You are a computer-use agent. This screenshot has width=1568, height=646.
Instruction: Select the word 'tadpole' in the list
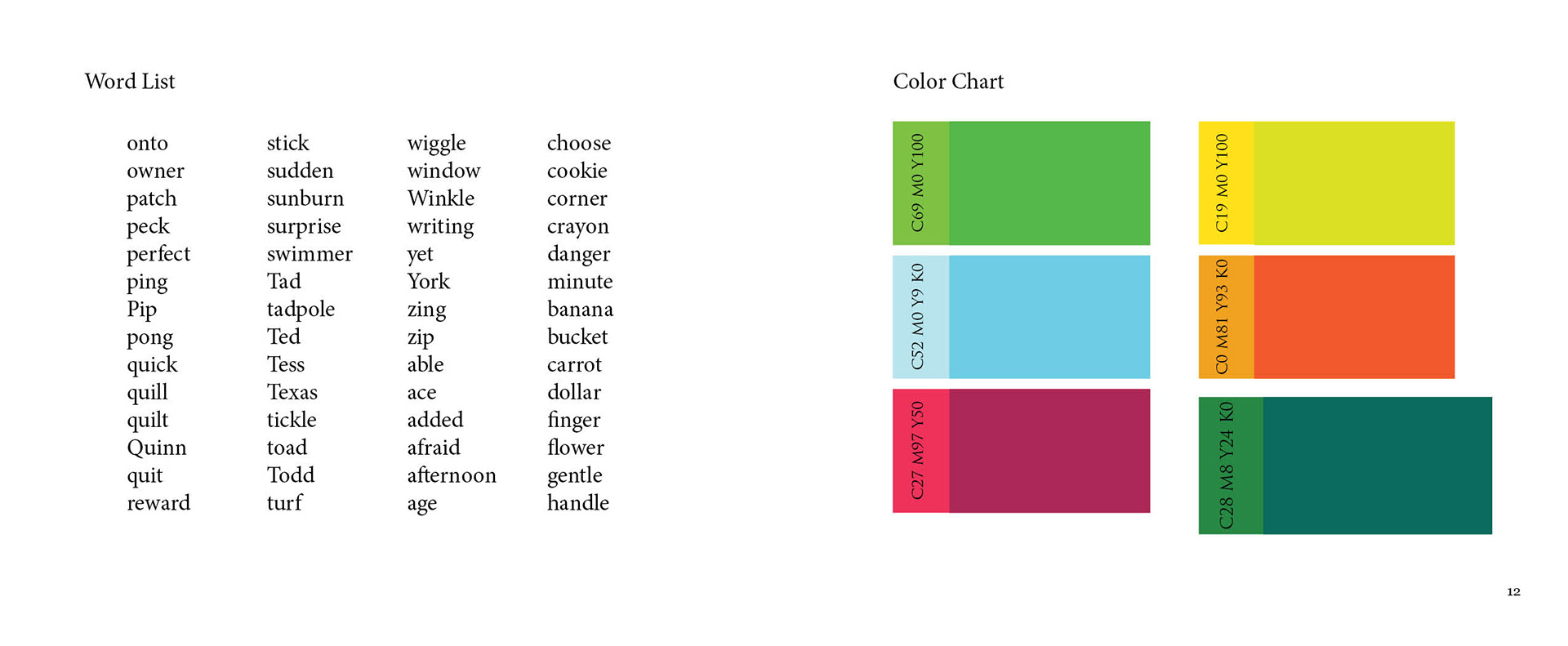(301, 310)
